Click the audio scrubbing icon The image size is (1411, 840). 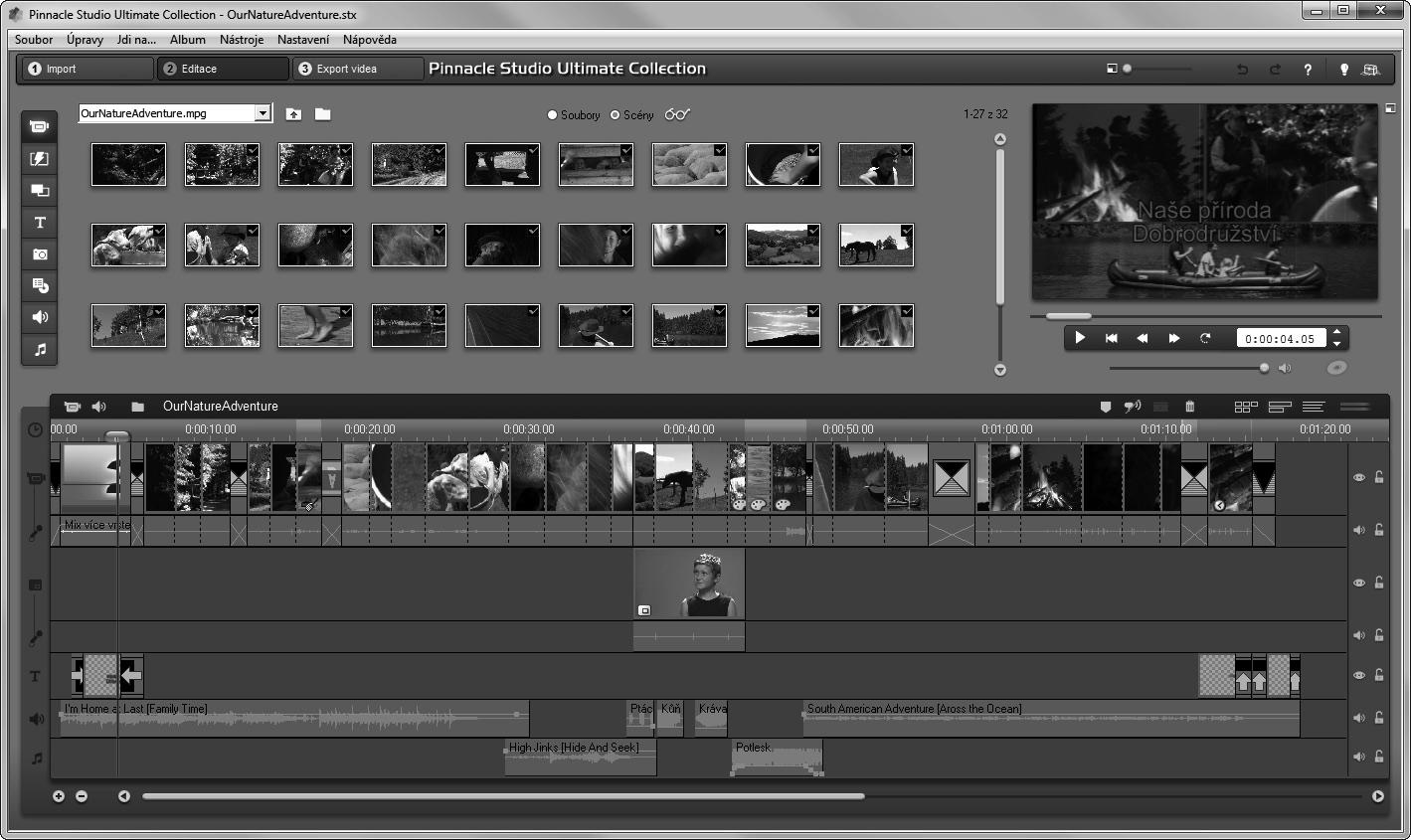coord(1133,407)
